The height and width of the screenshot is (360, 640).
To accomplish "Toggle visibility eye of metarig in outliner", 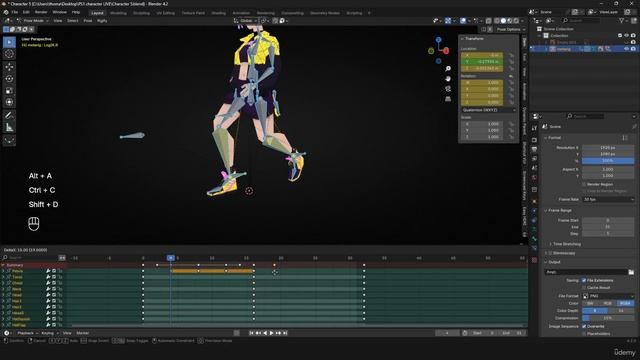I will tap(627, 49).
